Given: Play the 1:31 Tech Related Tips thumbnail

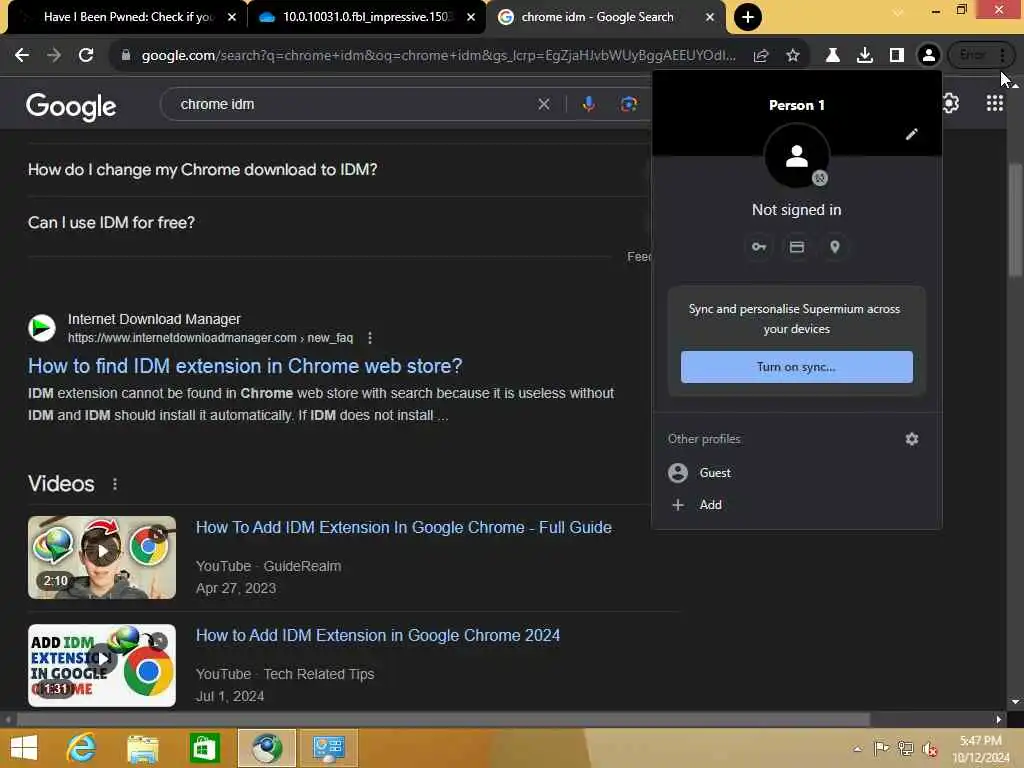Looking at the screenshot, I should [x=102, y=665].
